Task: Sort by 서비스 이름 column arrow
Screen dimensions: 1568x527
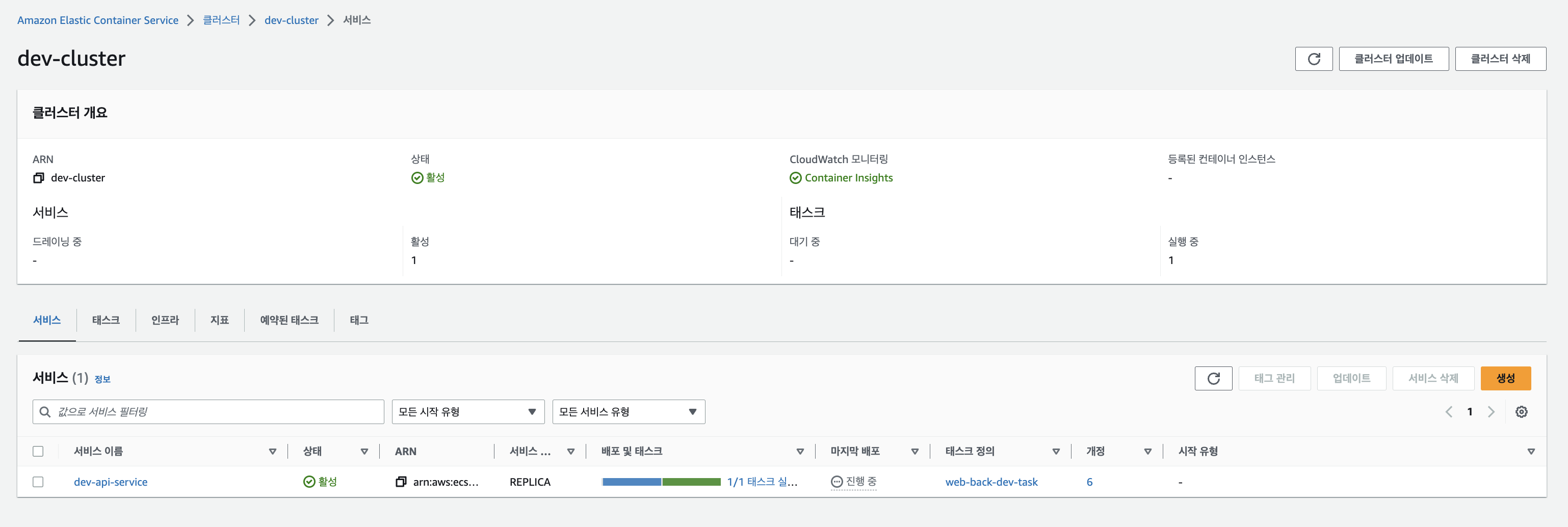Action: click(273, 452)
